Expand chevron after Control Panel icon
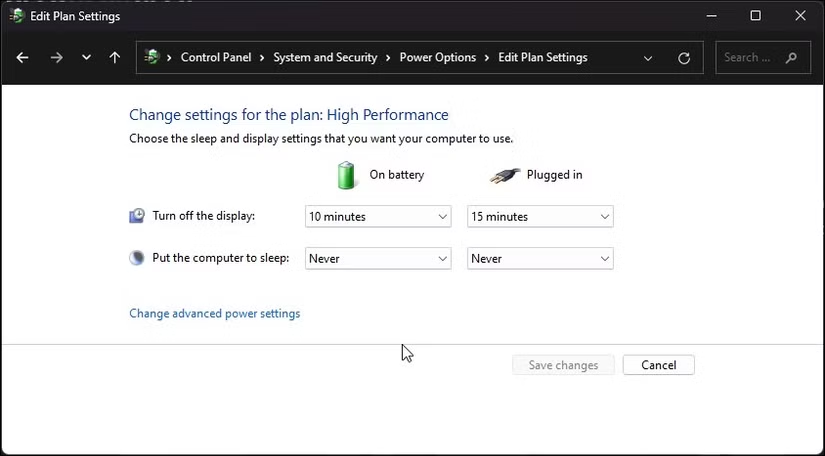The image size is (825, 456). tap(169, 57)
